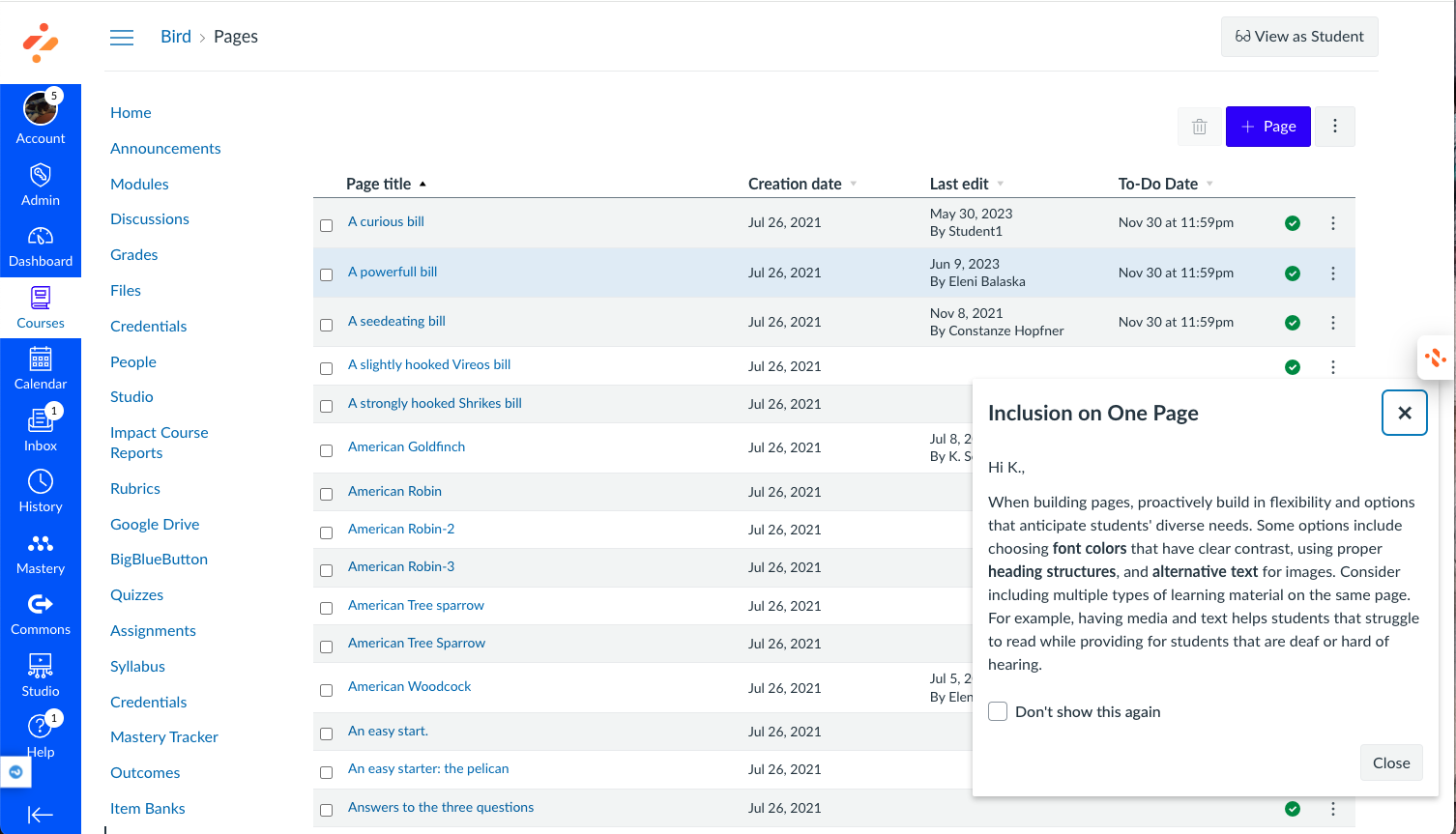Open the Calendar icon

click(41, 359)
